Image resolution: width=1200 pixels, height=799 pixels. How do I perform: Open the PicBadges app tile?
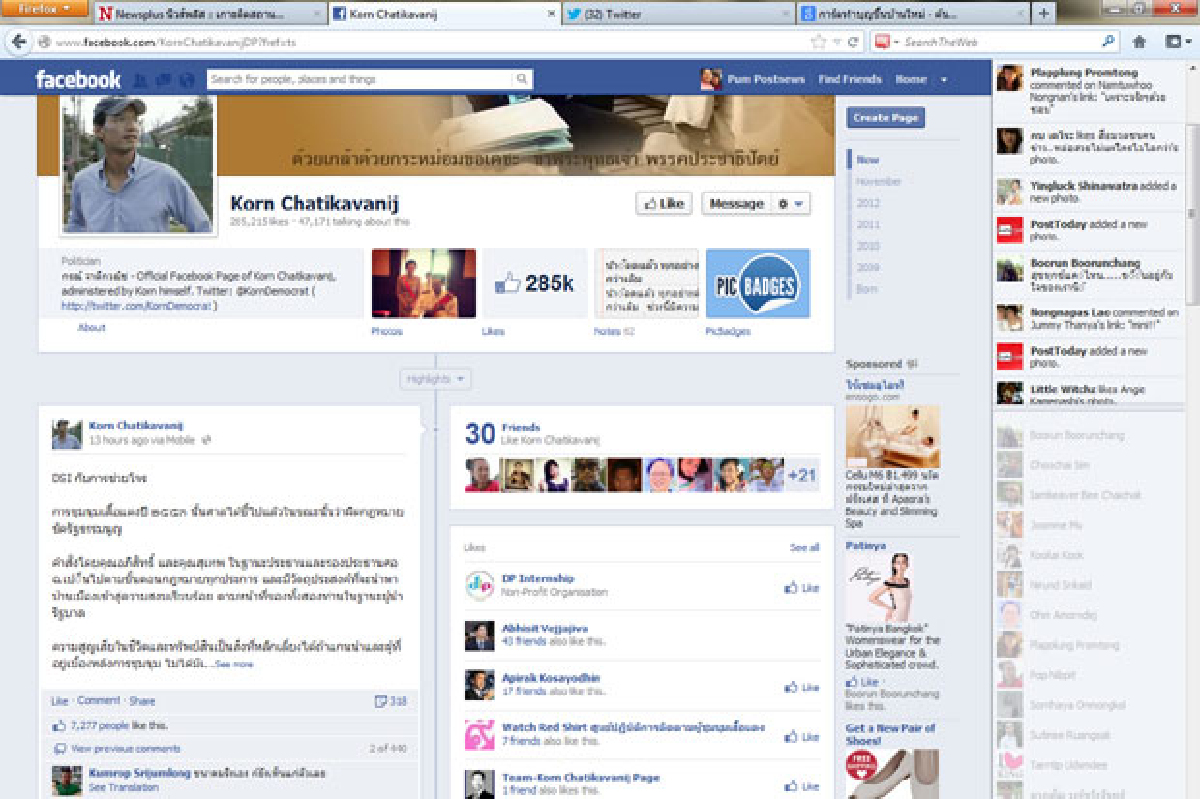(x=757, y=284)
